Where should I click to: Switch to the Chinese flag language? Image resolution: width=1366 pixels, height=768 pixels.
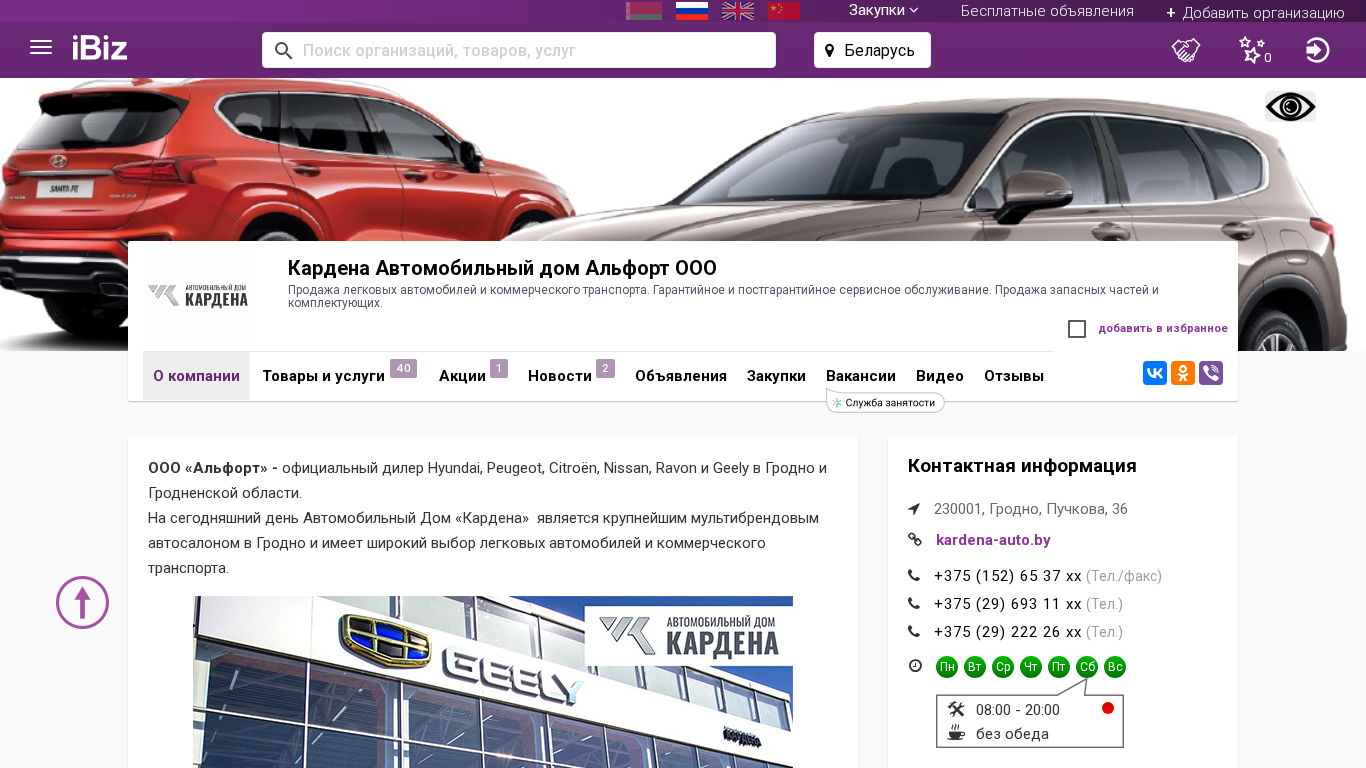(x=784, y=11)
